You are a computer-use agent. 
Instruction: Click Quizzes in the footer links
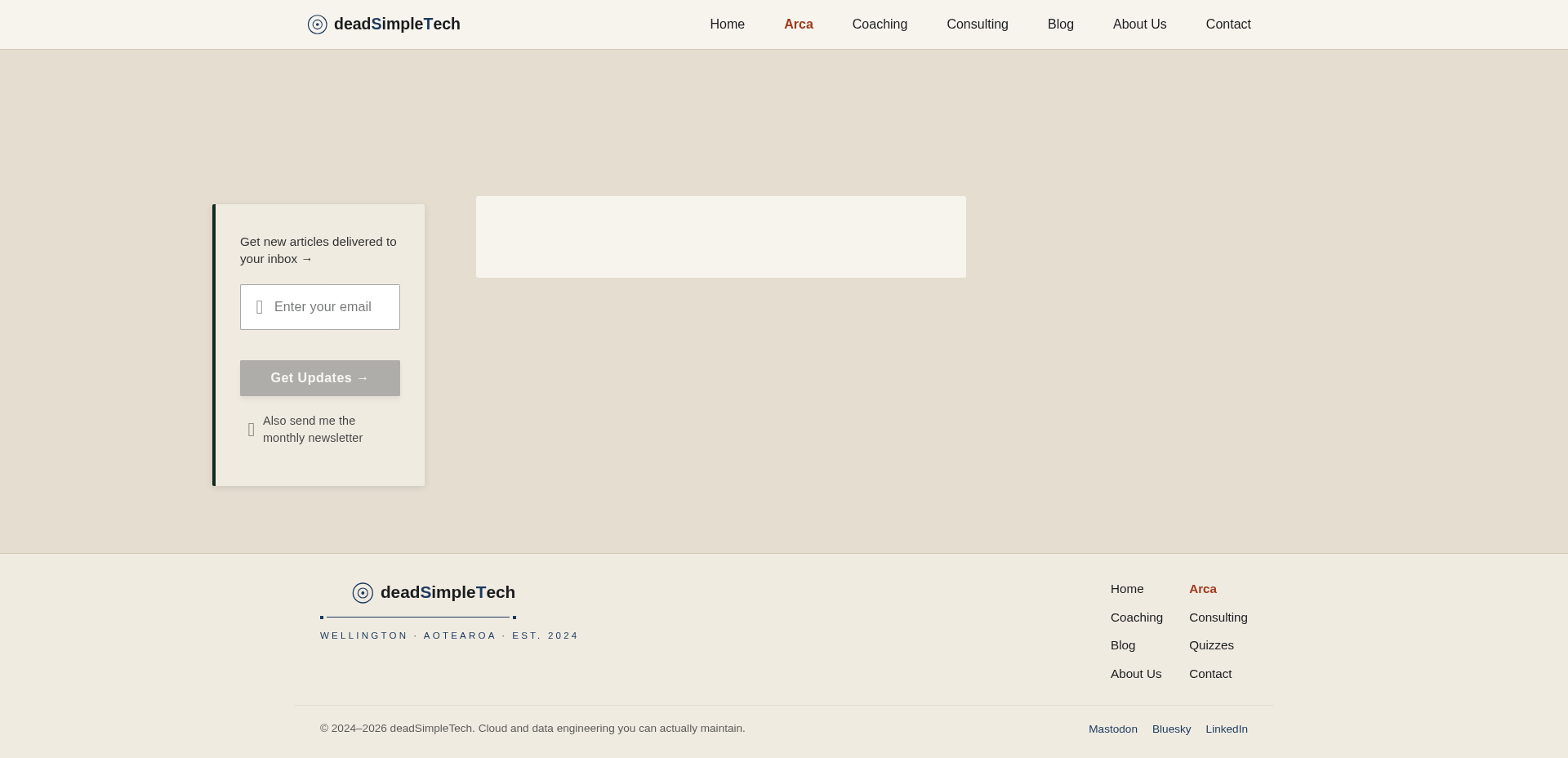point(1211,645)
